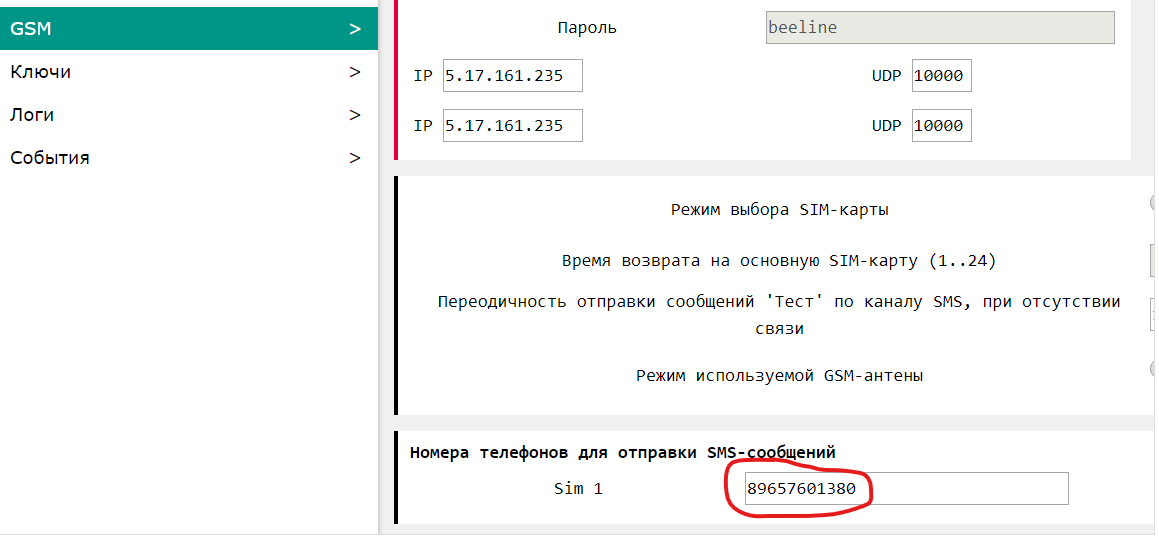Expand the Ключи chevron arrow

(x=356, y=72)
